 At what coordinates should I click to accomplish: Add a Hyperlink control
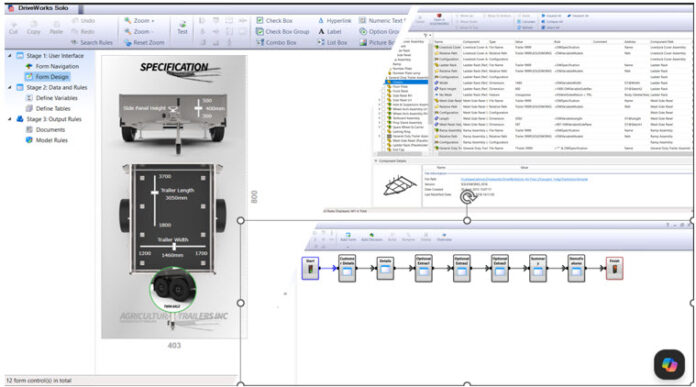[x=335, y=20]
